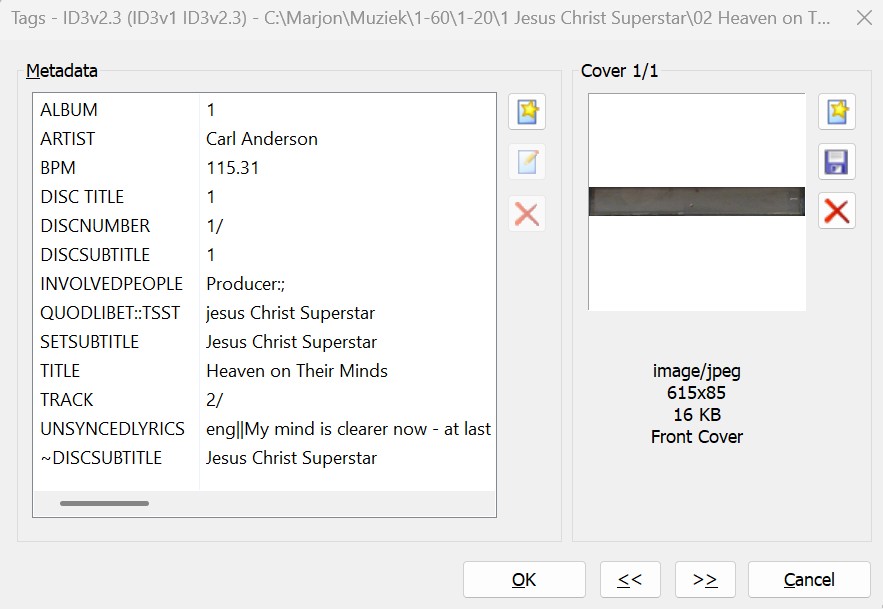
Task: Click the delete metadata field icon
Action: pyautogui.click(x=527, y=213)
